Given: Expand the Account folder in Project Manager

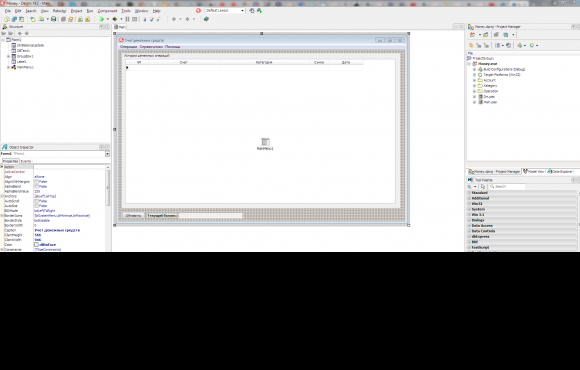Looking at the screenshot, I should point(475,80).
